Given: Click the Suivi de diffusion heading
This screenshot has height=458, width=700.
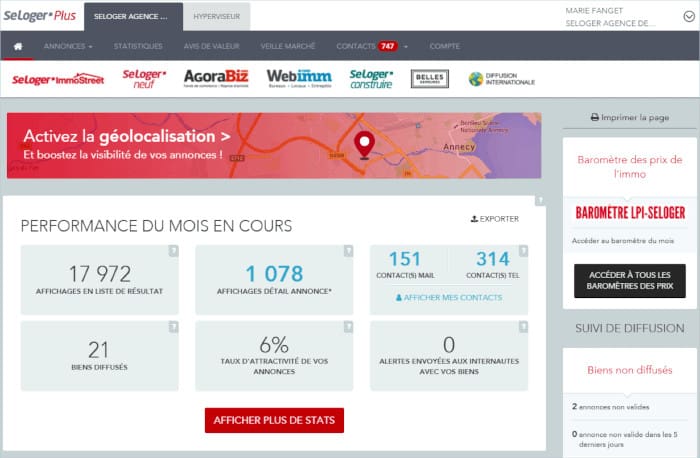Looking at the screenshot, I should [629, 328].
